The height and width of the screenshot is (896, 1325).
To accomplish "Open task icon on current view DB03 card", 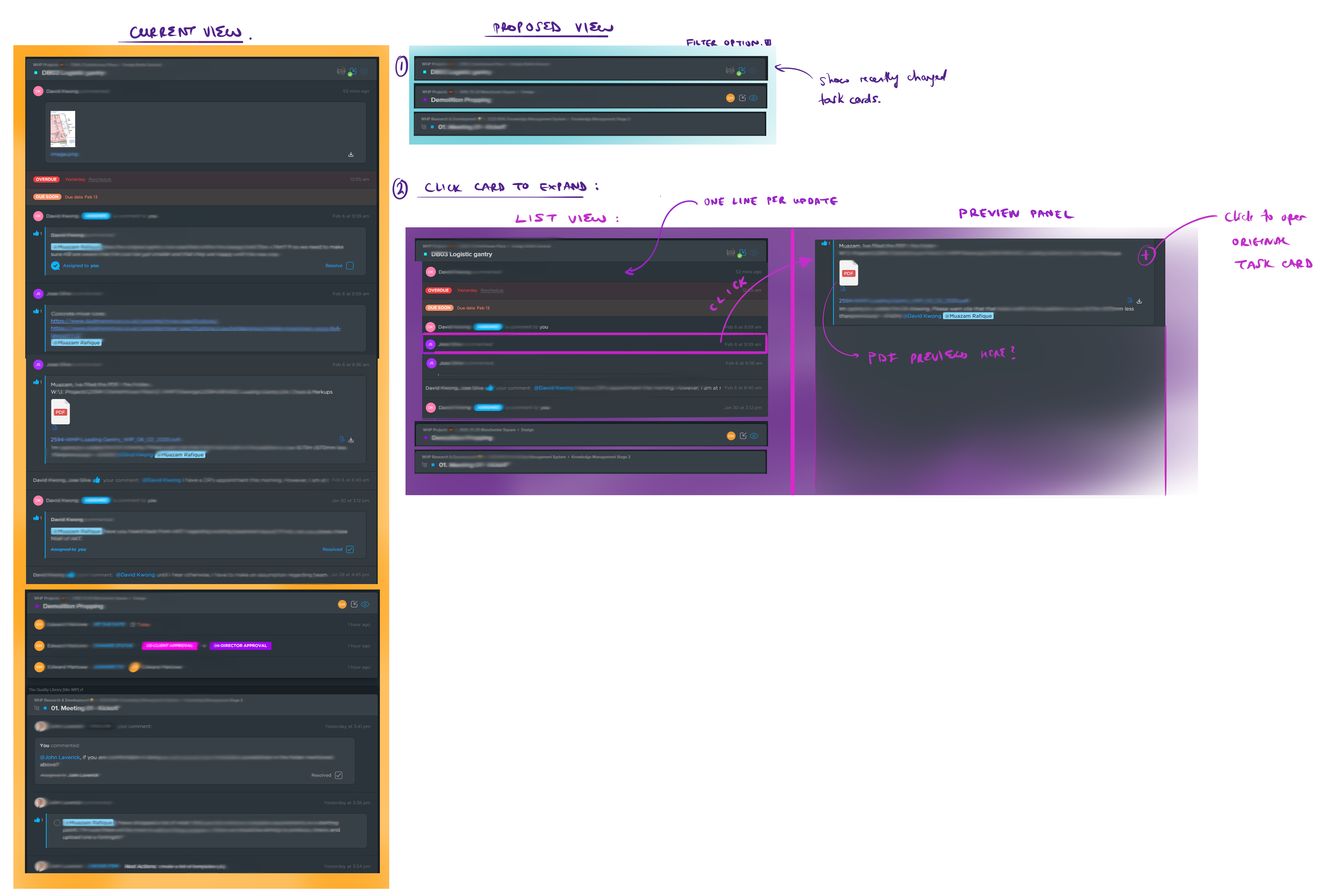I will [x=353, y=71].
